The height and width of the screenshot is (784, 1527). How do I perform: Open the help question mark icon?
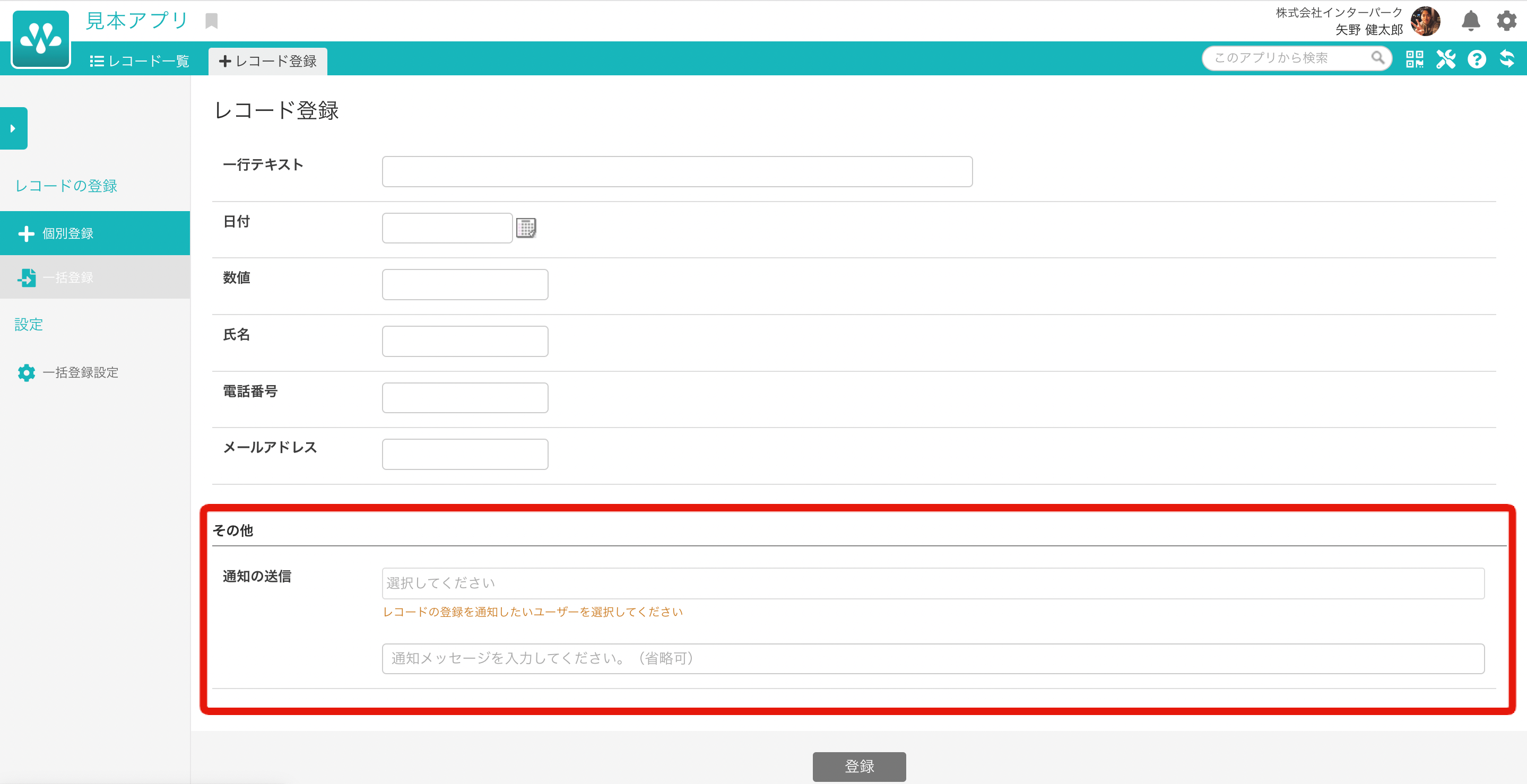click(x=1476, y=59)
